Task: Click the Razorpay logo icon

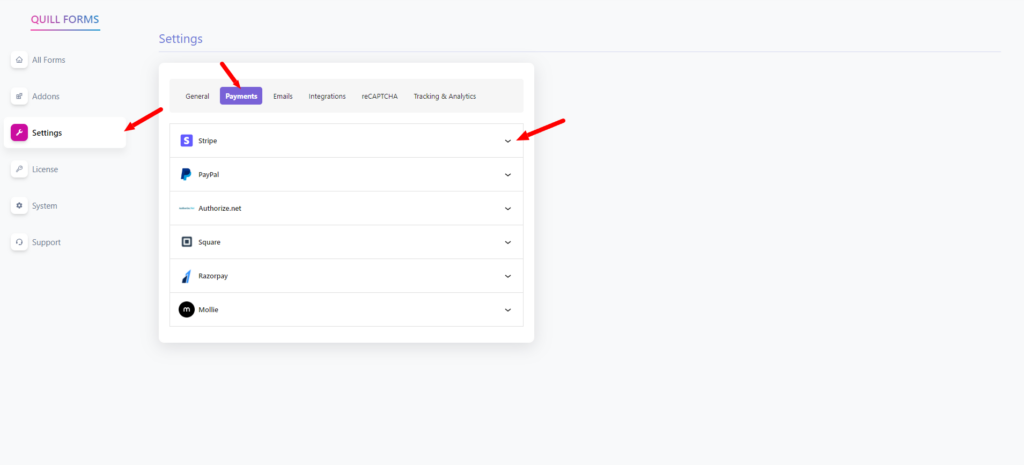Action: (186, 276)
